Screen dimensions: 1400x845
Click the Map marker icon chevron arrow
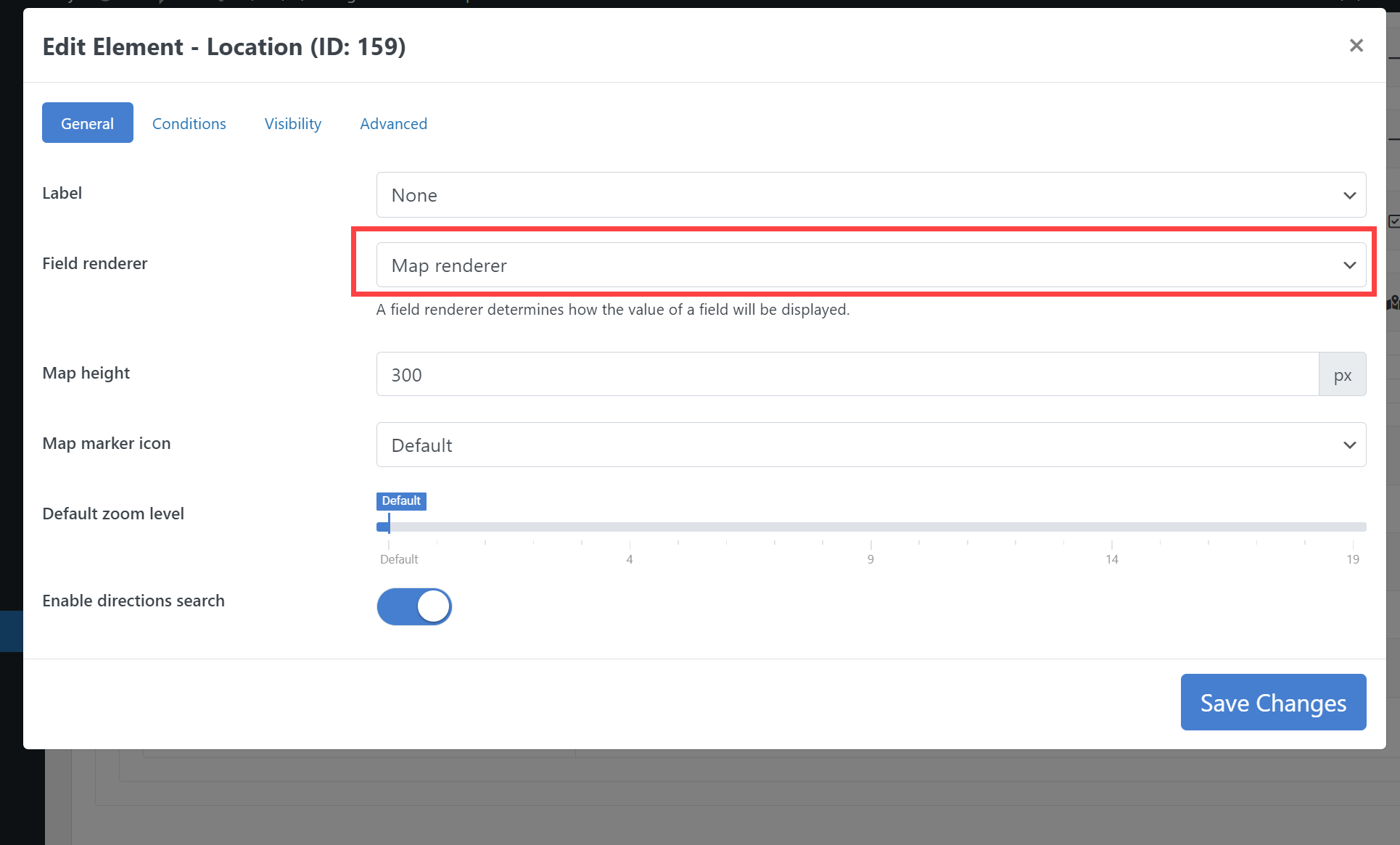click(x=1349, y=445)
